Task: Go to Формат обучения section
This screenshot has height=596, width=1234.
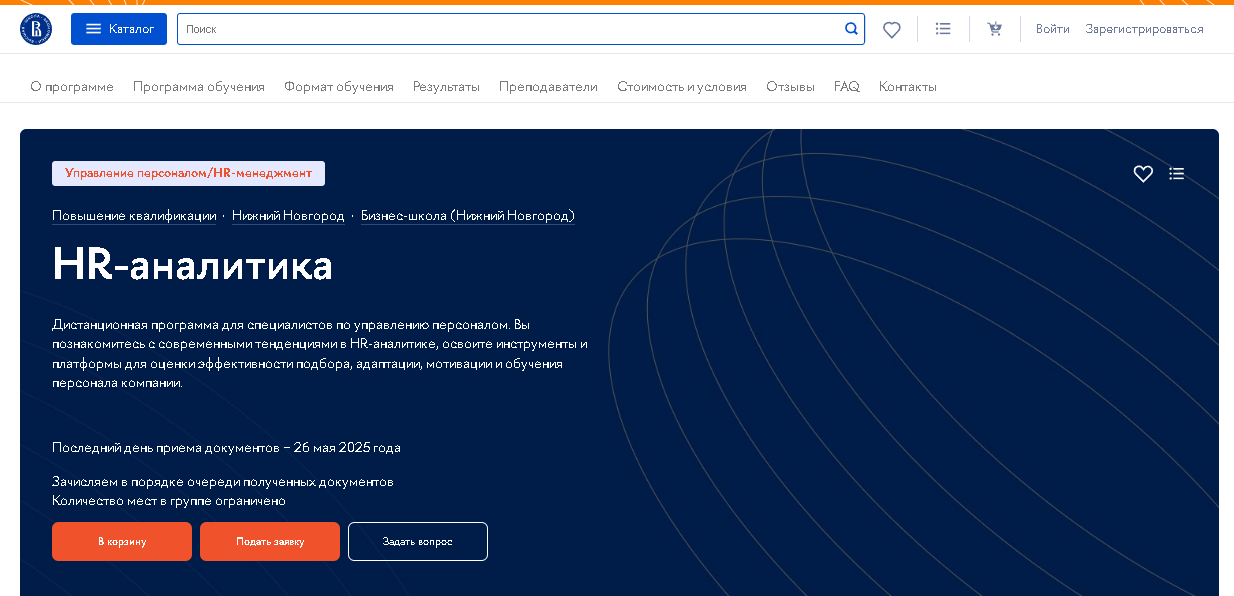Action: 339,87
